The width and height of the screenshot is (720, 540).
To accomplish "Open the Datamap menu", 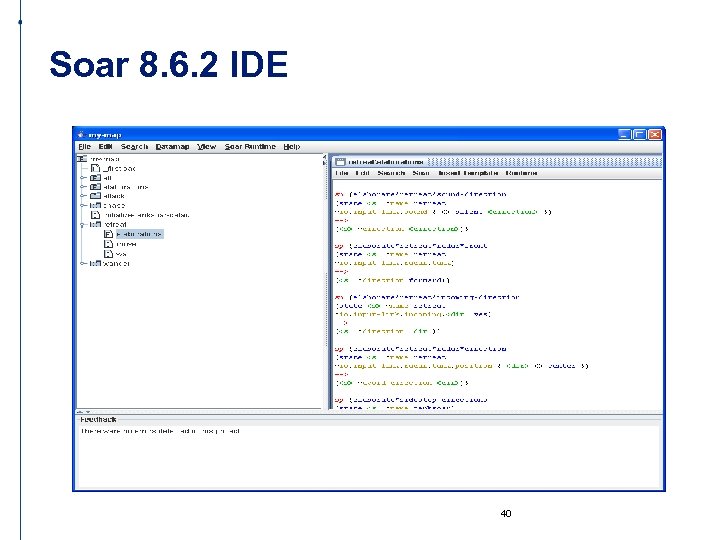I will tap(172, 146).
